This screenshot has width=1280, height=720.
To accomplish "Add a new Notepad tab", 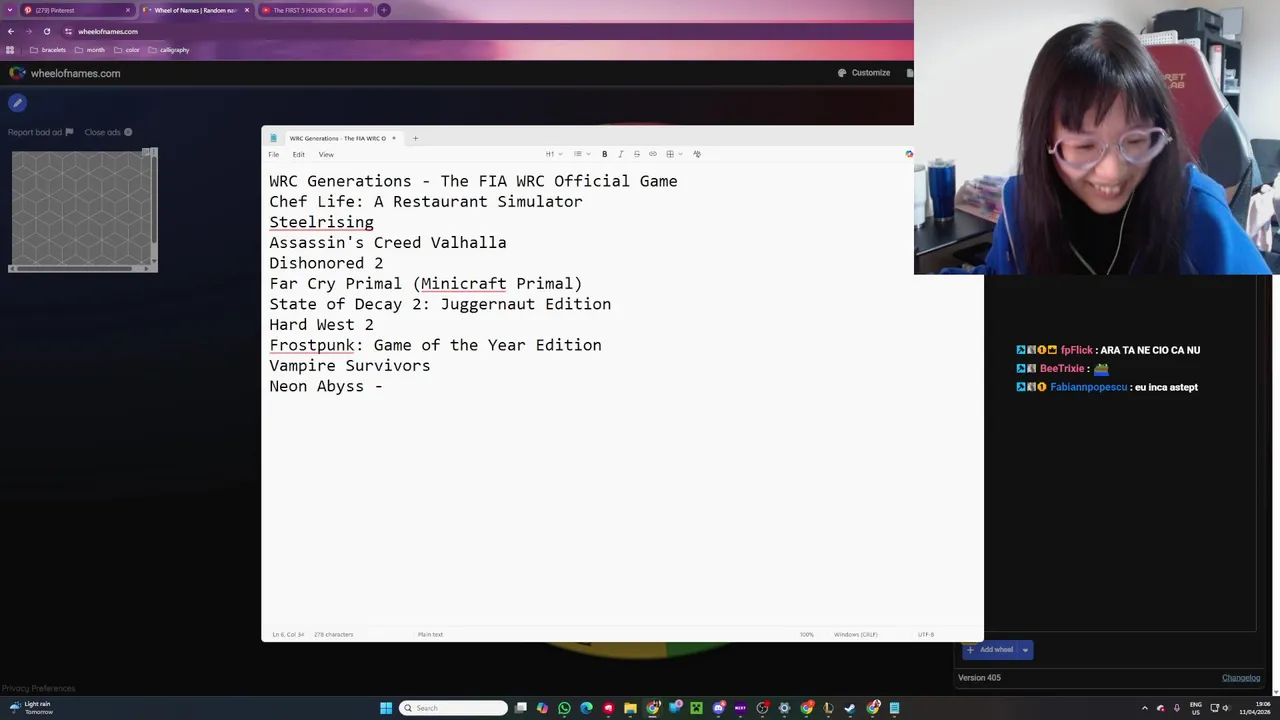I will (415, 138).
